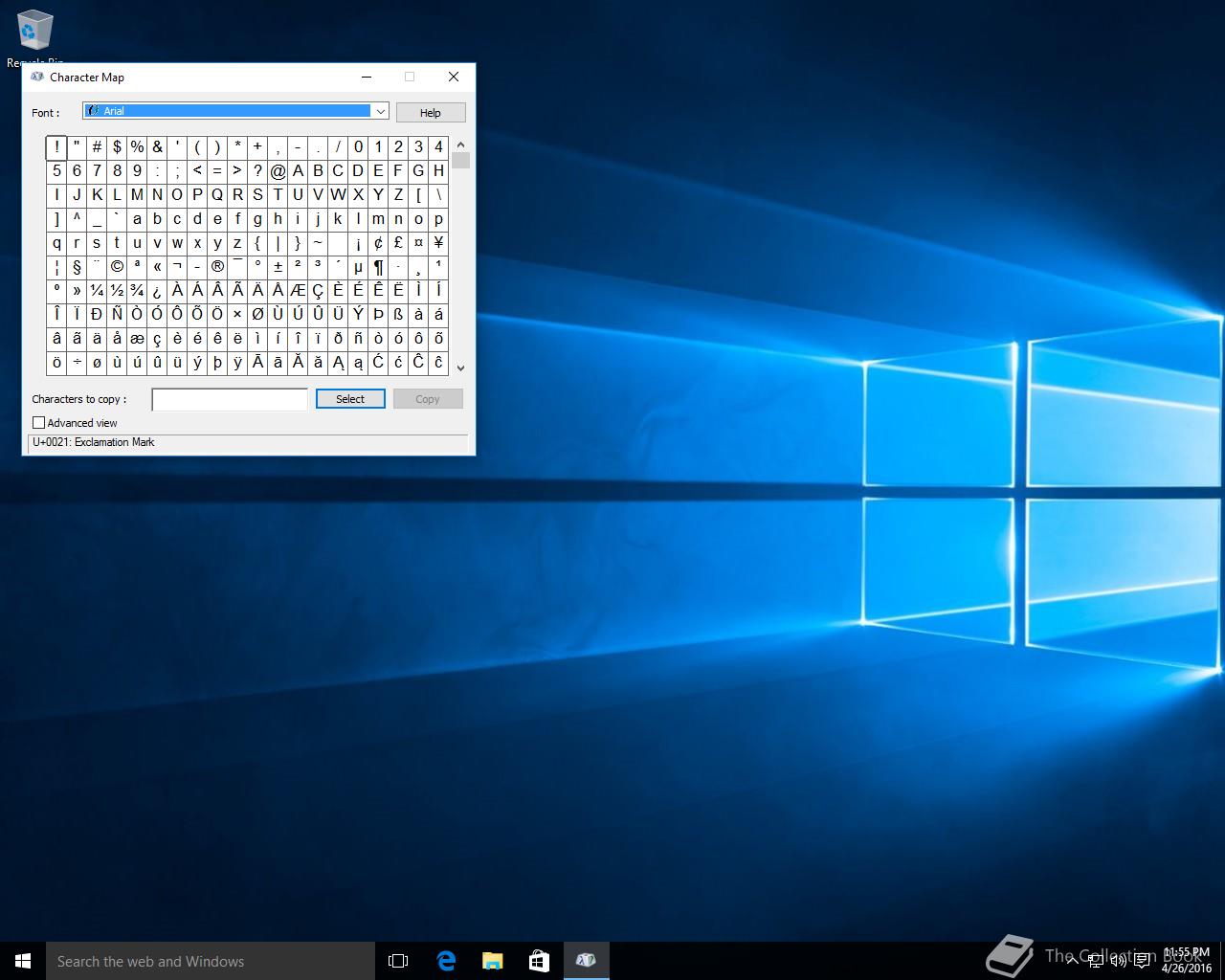Select the § section sign cell
This screenshot has height=980, width=1225.
coord(77,266)
